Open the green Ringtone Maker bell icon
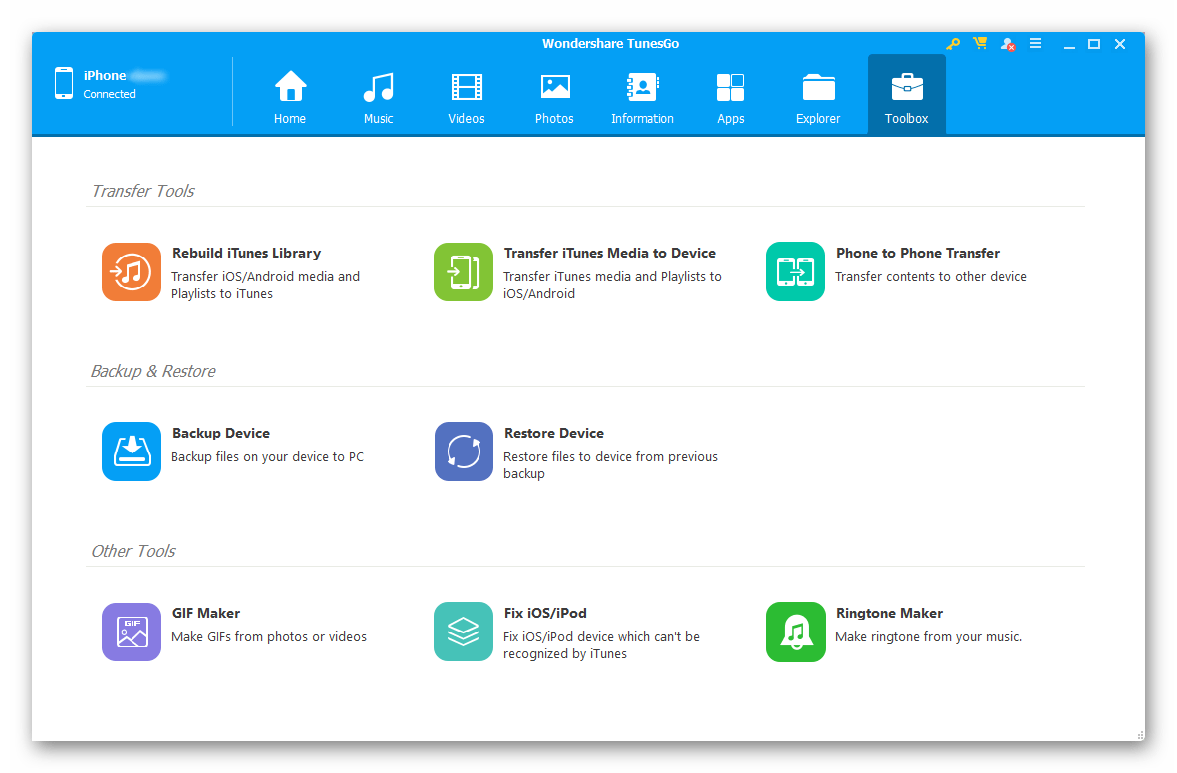 [x=795, y=632]
